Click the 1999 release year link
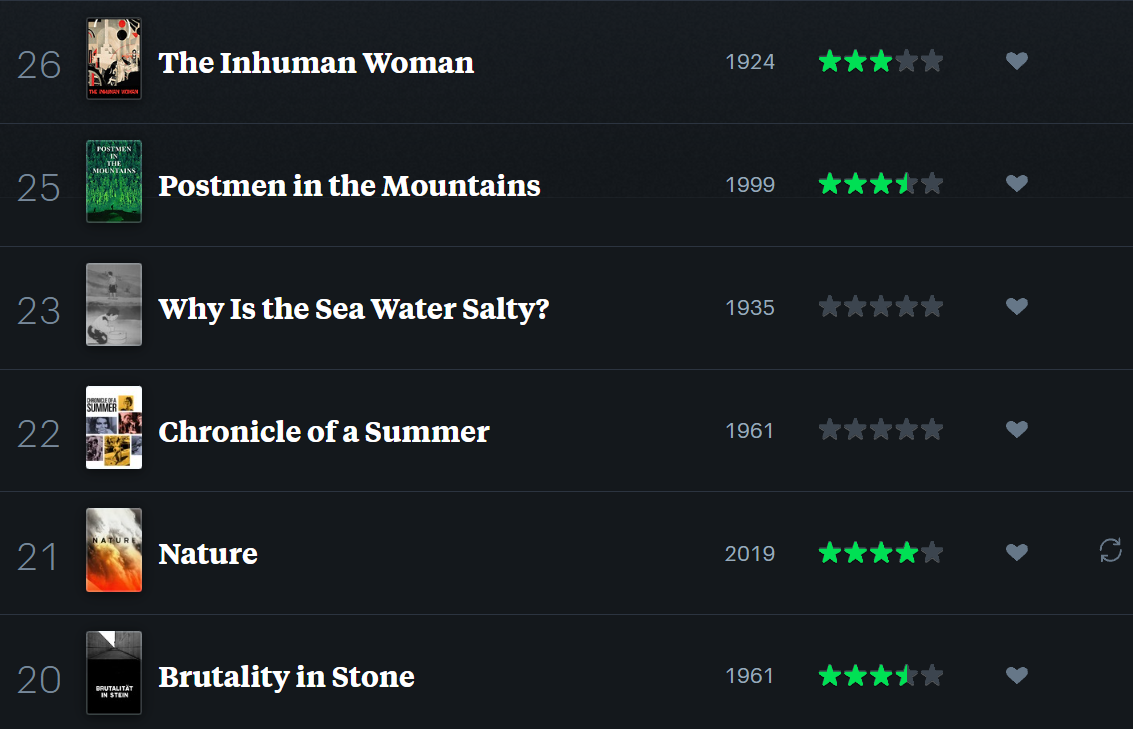Image resolution: width=1133 pixels, height=729 pixels. coord(750,185)
